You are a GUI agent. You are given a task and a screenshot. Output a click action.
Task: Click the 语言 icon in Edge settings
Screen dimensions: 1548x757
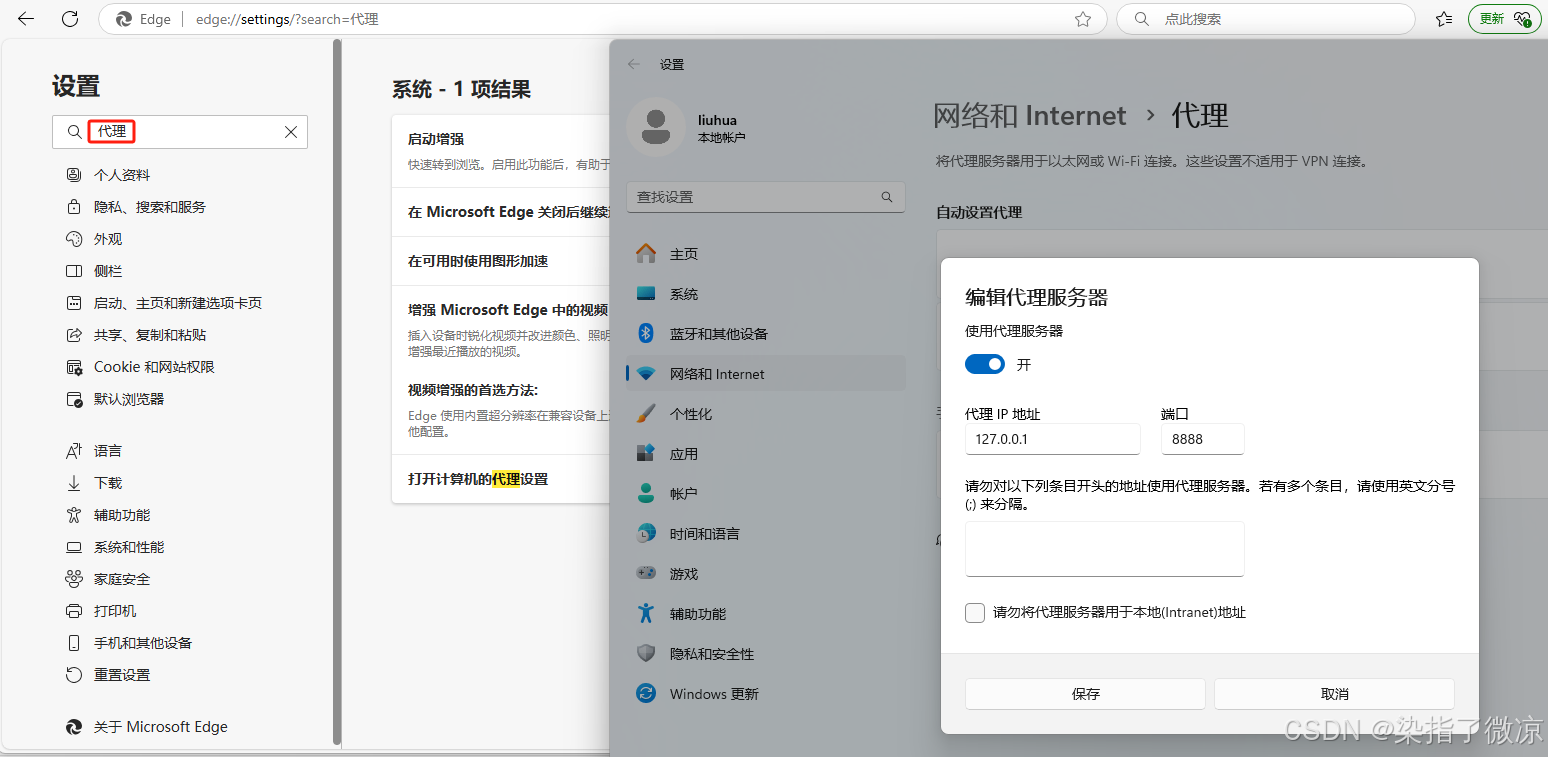point(73,451)
